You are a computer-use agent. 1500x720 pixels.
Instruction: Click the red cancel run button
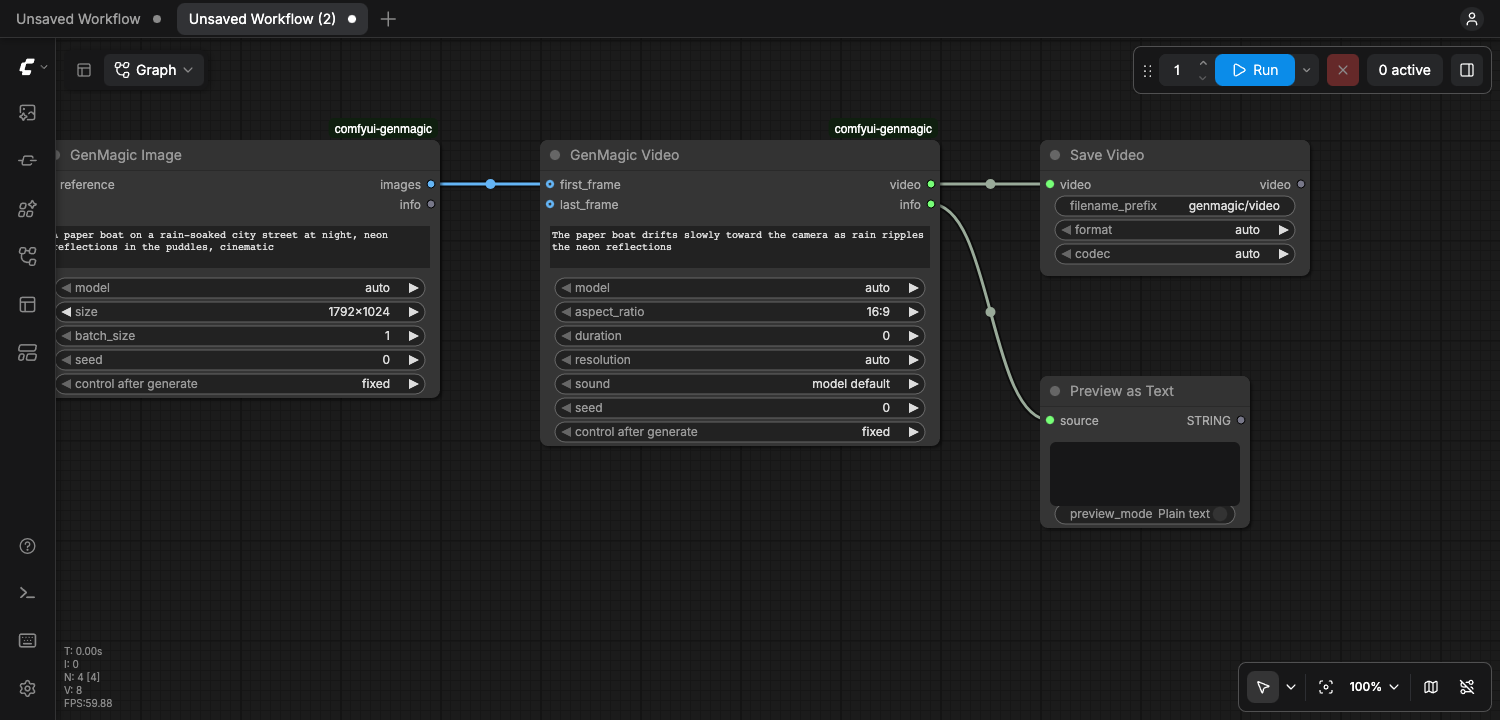(1343, 70)
